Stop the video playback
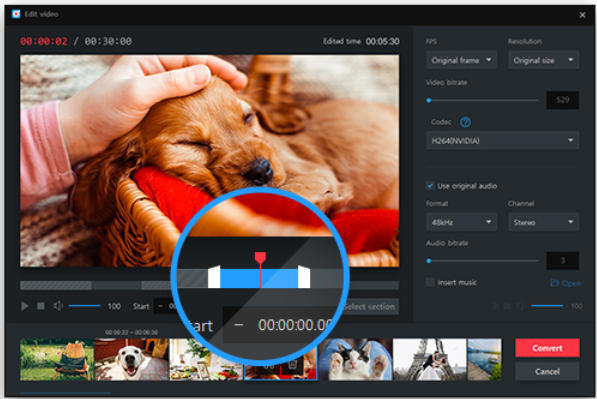 pos(41,306)
